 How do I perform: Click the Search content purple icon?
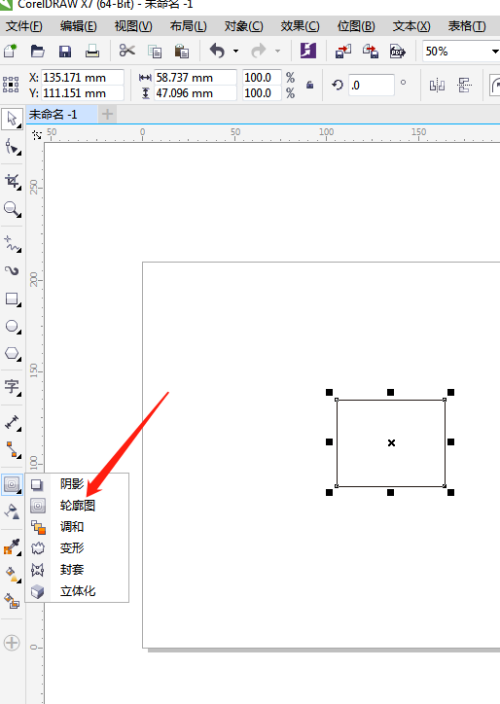point(308,51)
